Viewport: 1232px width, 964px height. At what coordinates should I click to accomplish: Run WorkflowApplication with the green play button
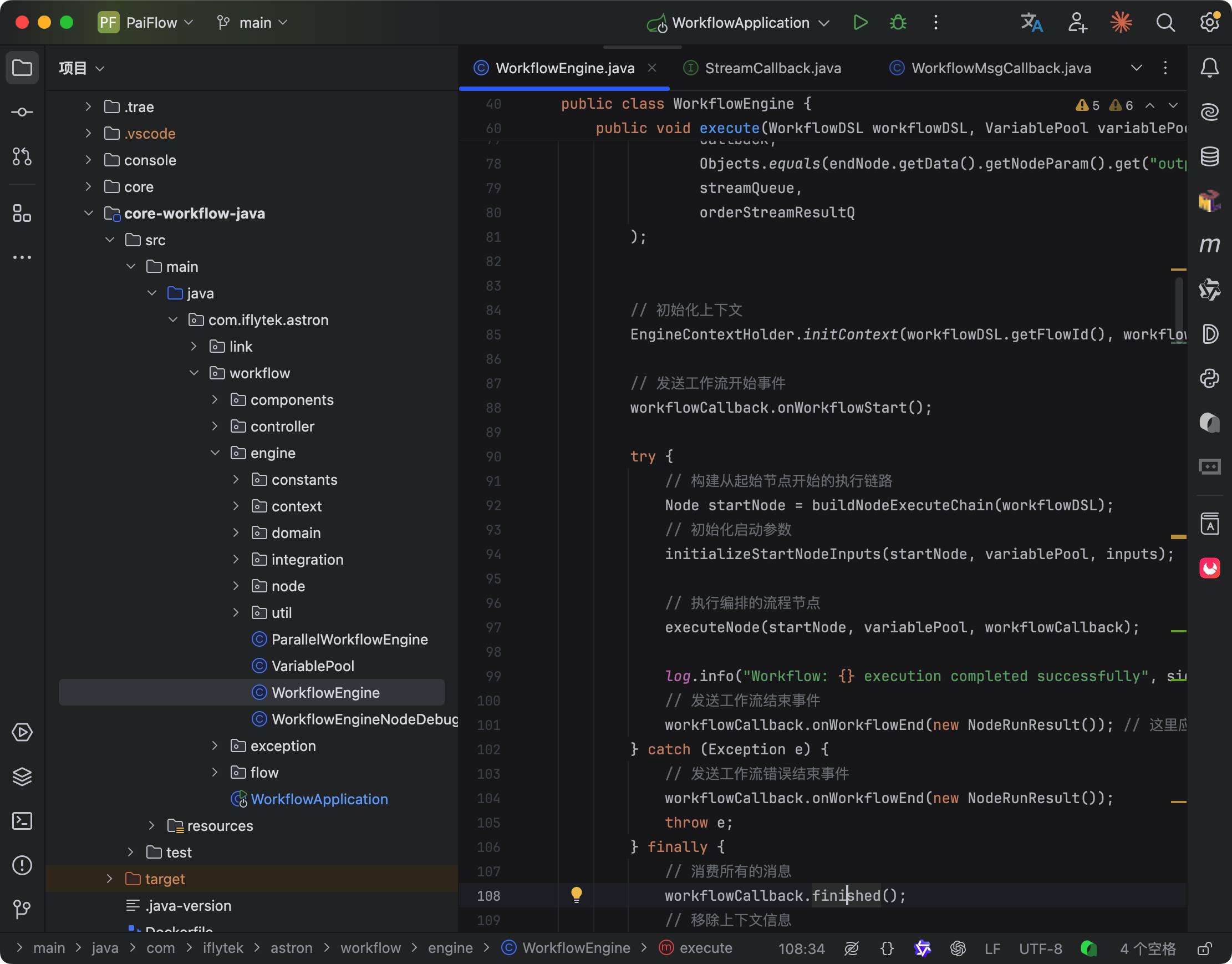[861, 23]
